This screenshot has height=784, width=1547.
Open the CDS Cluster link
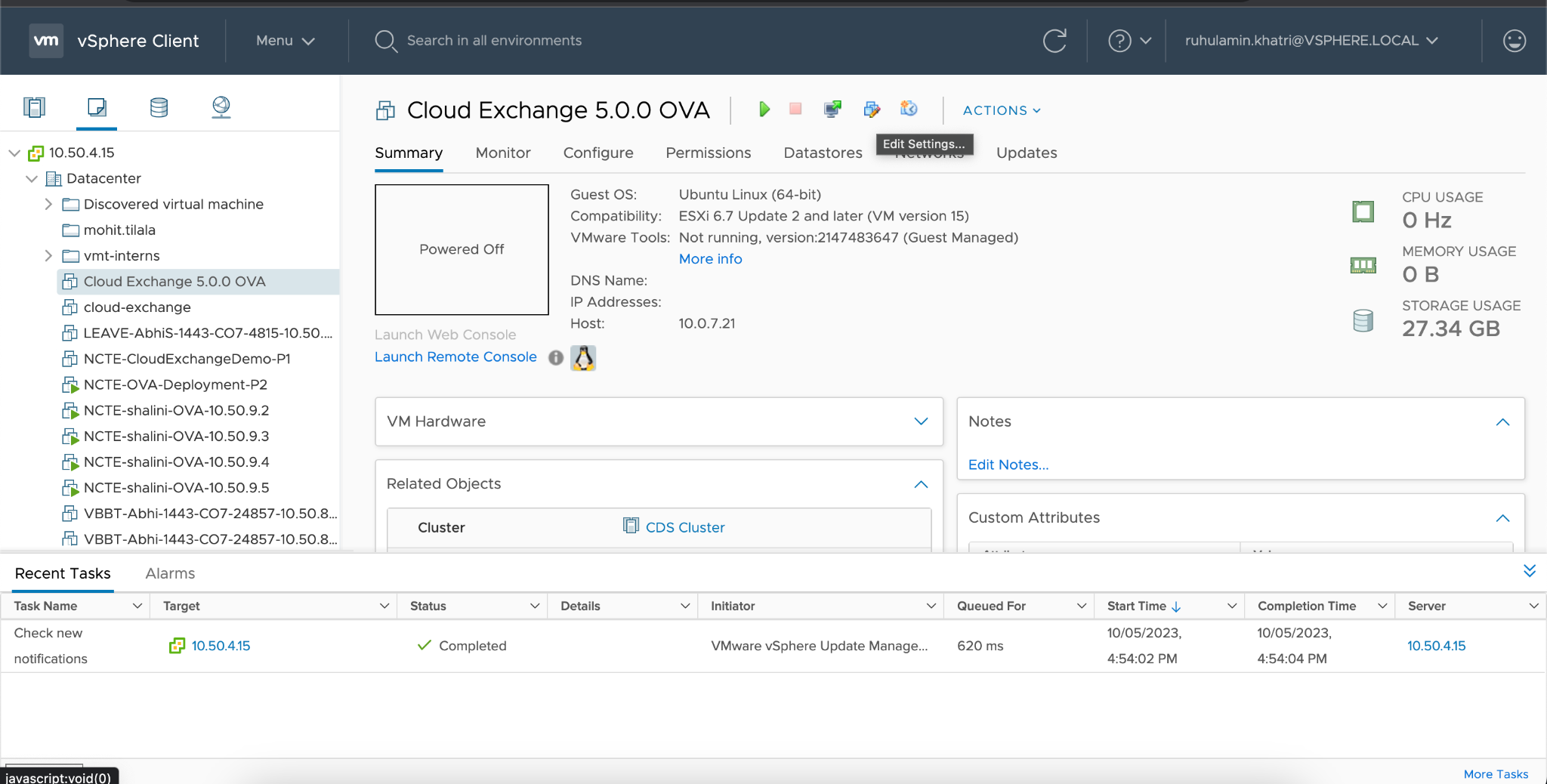click(x=685, y=527)
